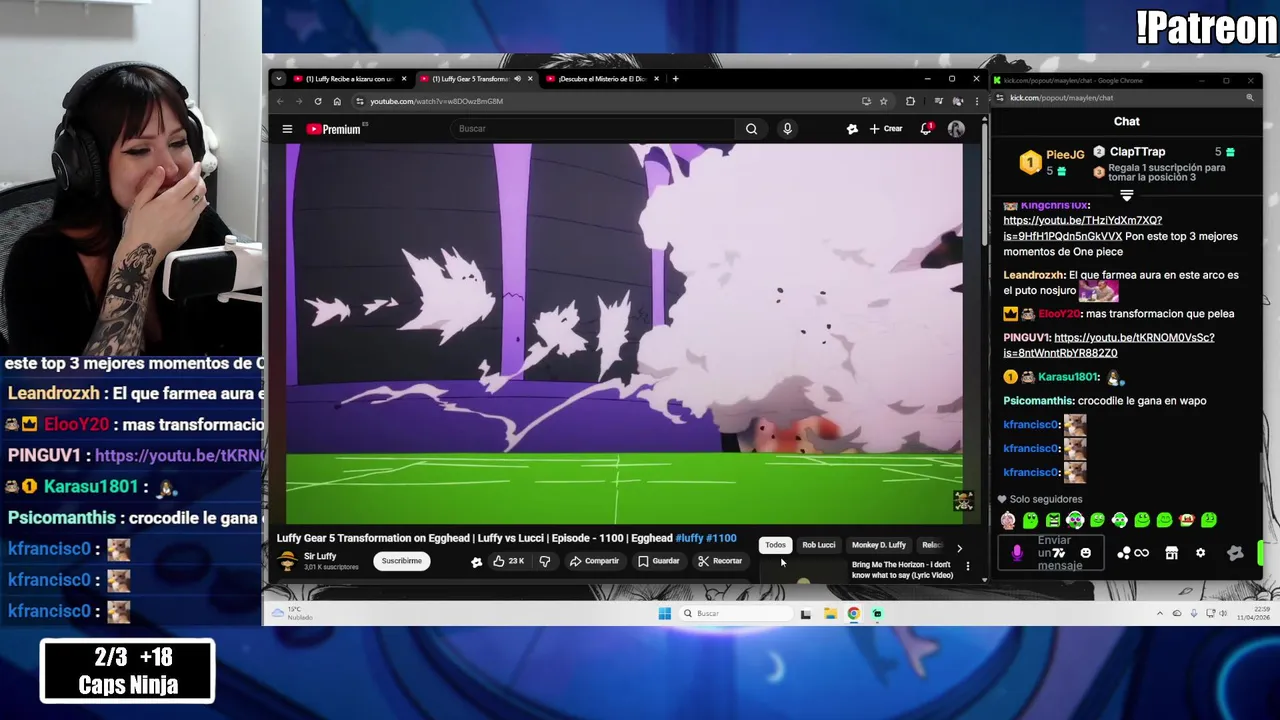
Task: Open the Chrome extensions puzzle icon
Action: [910, 101]
